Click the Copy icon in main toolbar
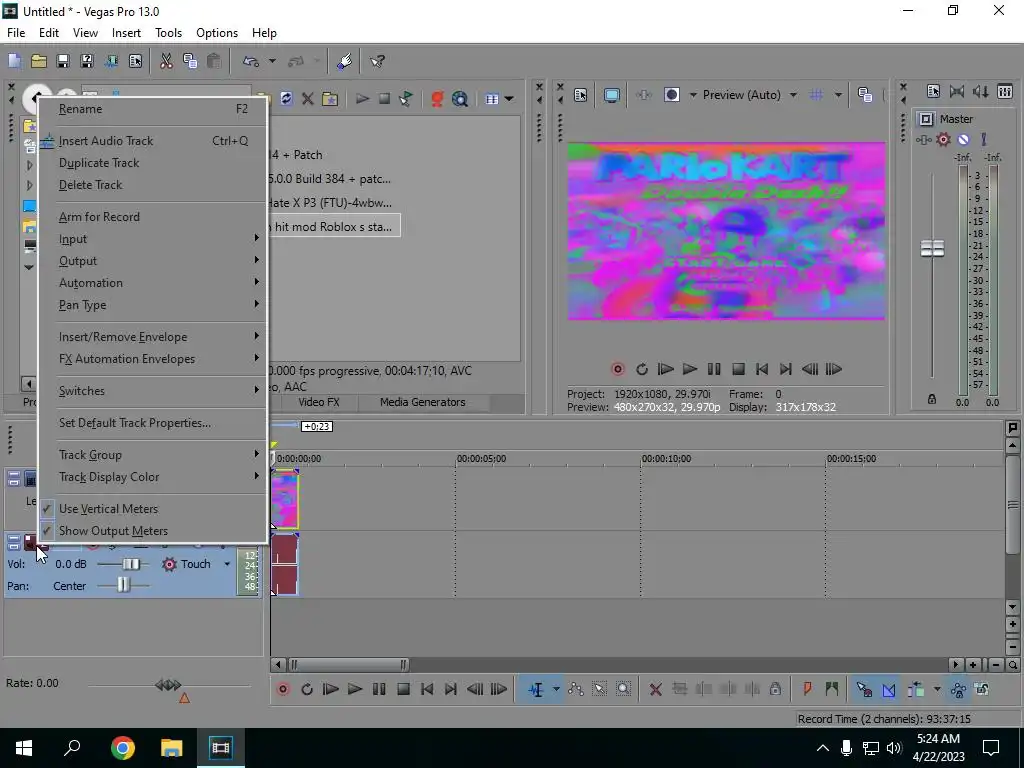1024x768 pixels. point(190,61)
